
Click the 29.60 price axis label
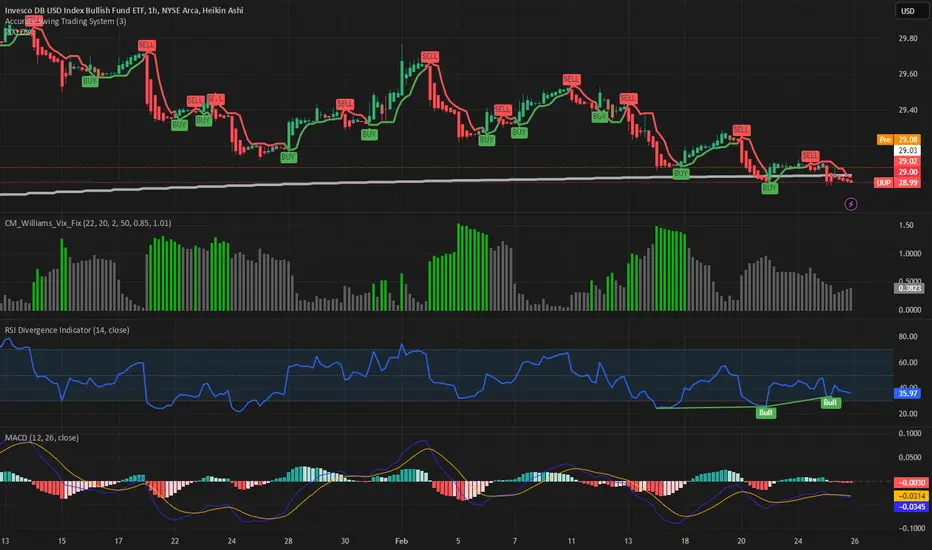point(907,74)
